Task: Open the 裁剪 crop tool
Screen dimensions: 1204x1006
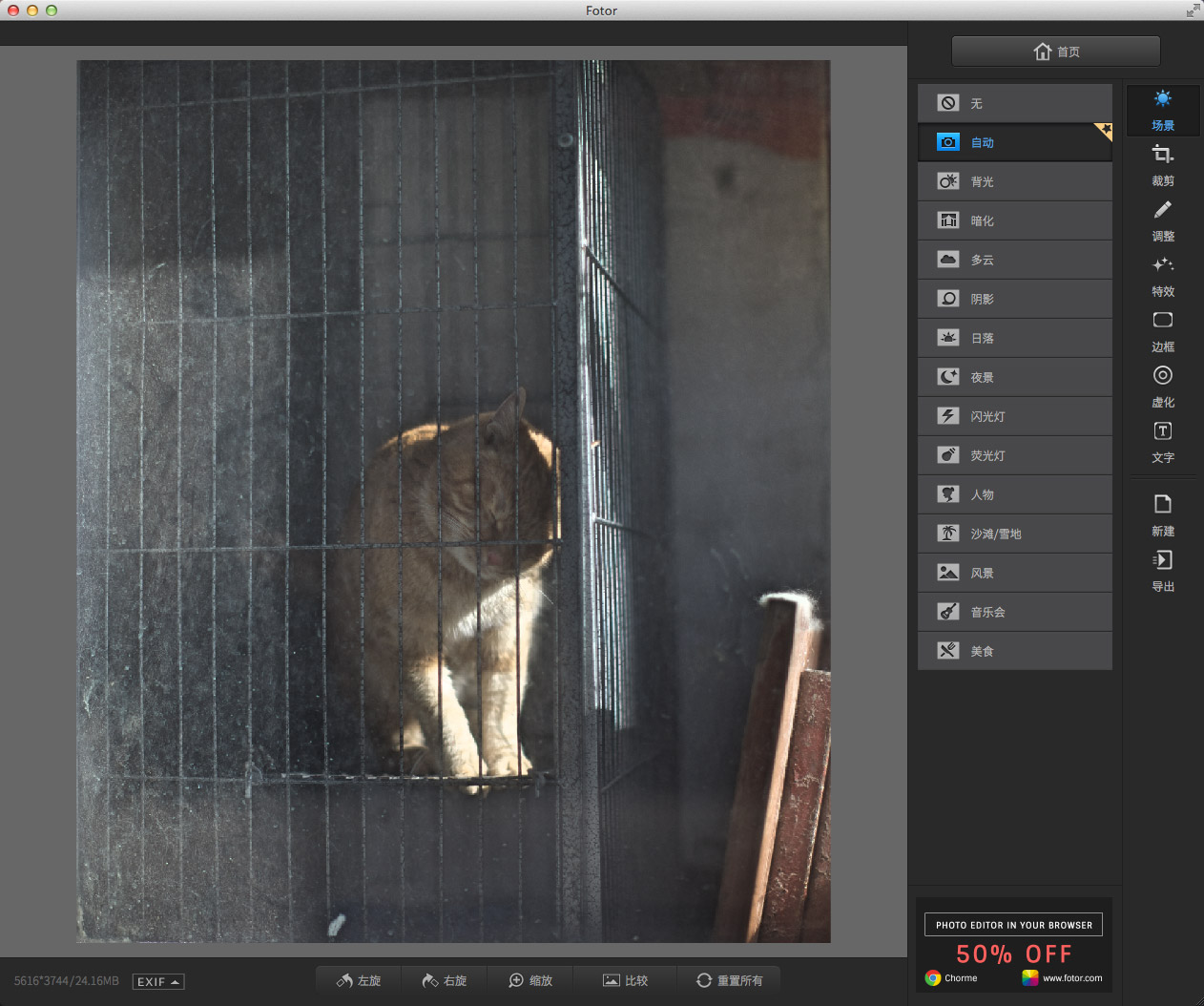Action: point(1162,165)
